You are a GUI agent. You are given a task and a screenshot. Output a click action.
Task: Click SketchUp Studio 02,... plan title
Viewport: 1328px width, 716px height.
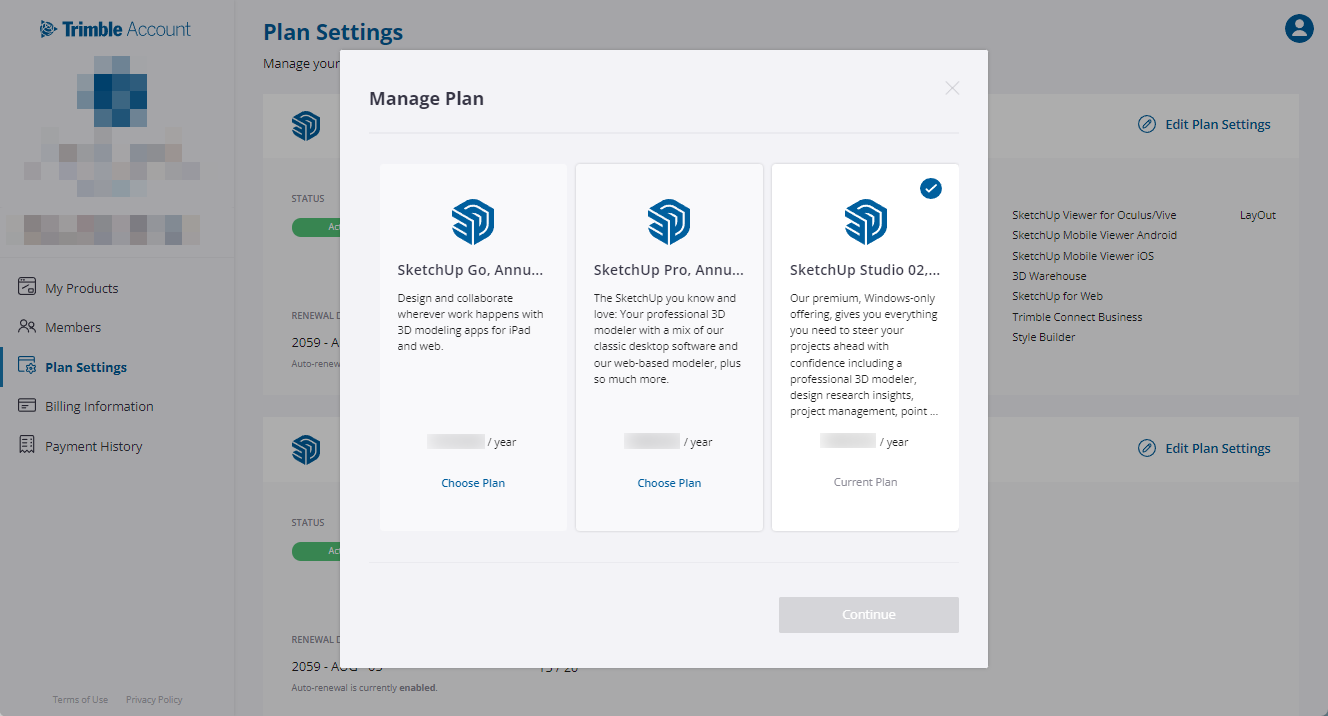[865, 270]
